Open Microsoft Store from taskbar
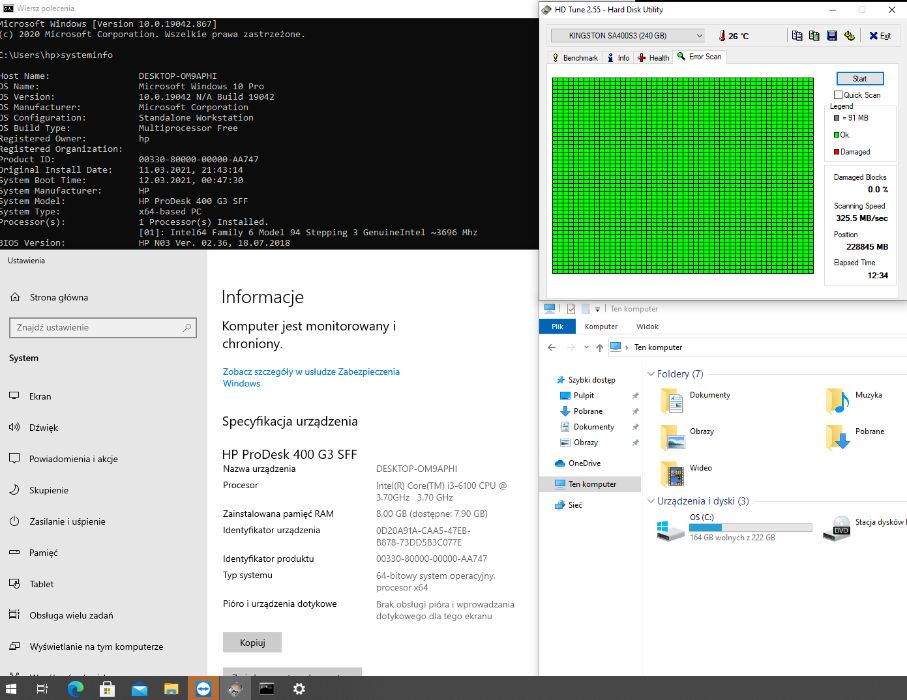The height and width of the screenshot is (700, 907). tap(108, 688)
